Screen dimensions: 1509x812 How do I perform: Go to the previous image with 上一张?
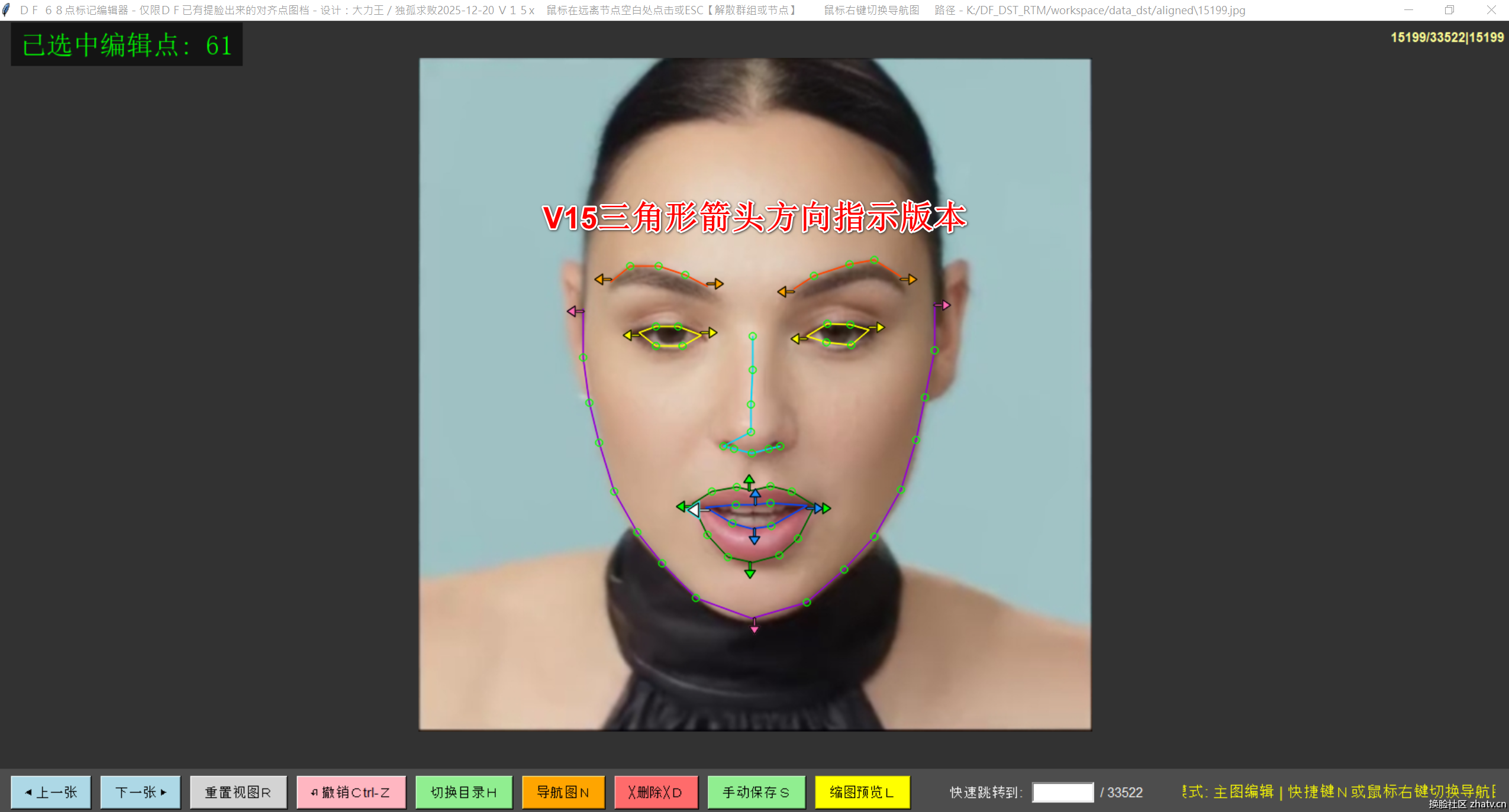pos(51,792)
